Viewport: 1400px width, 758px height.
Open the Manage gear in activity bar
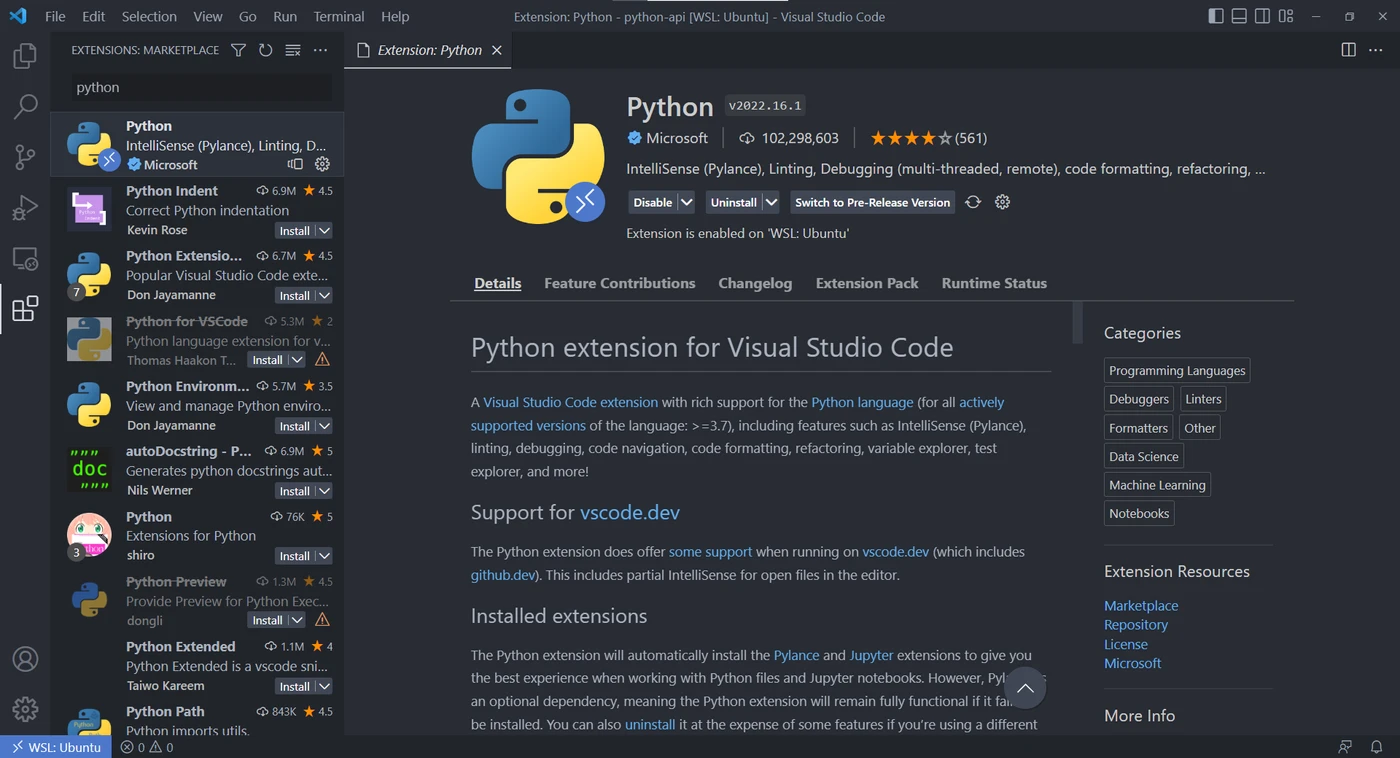point(25,709)
